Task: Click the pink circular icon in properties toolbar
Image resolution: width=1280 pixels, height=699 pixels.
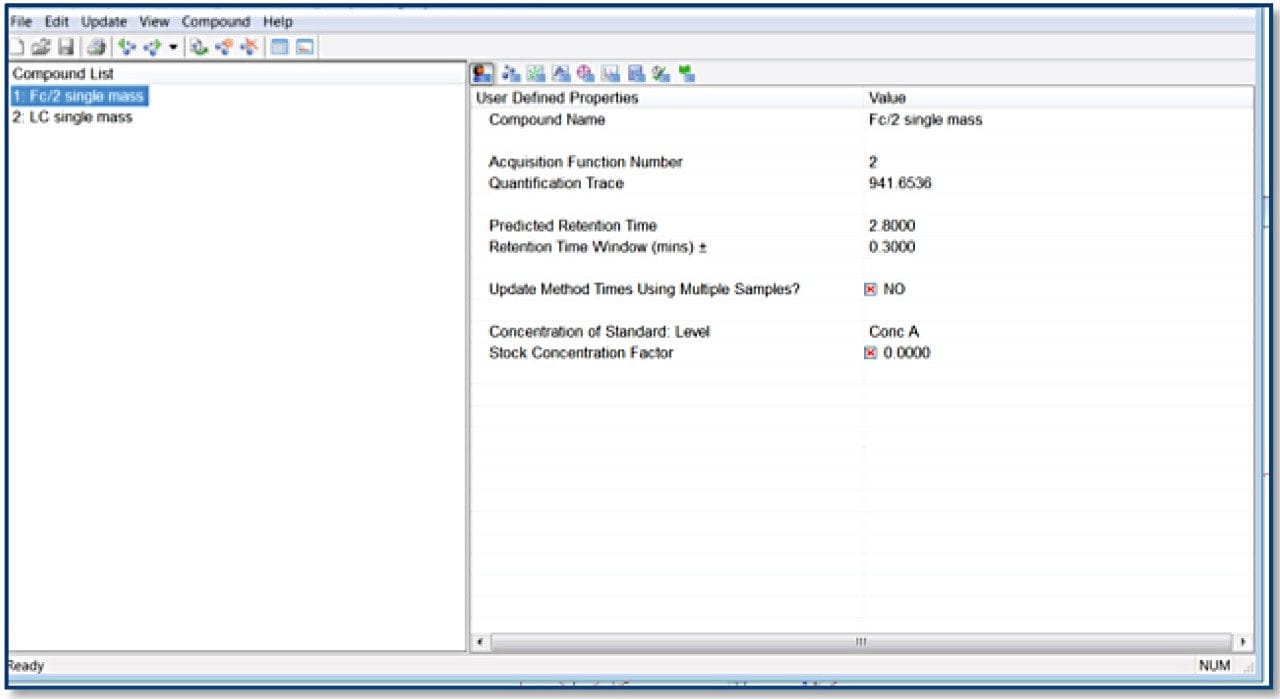Action: coord(586,73)
